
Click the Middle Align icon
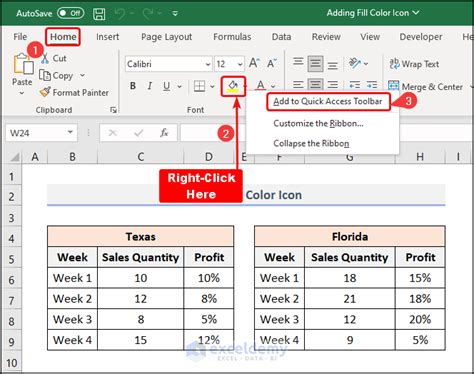coord(315,63)
